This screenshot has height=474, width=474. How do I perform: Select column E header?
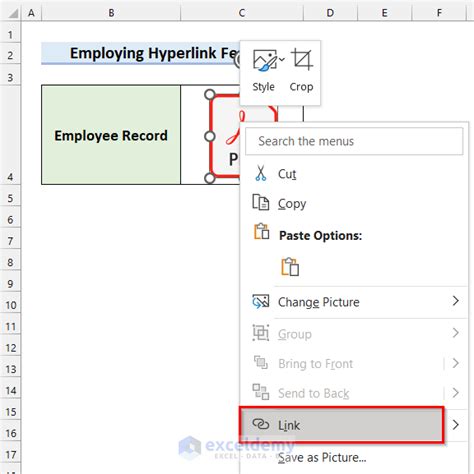[x=385, y=13]
